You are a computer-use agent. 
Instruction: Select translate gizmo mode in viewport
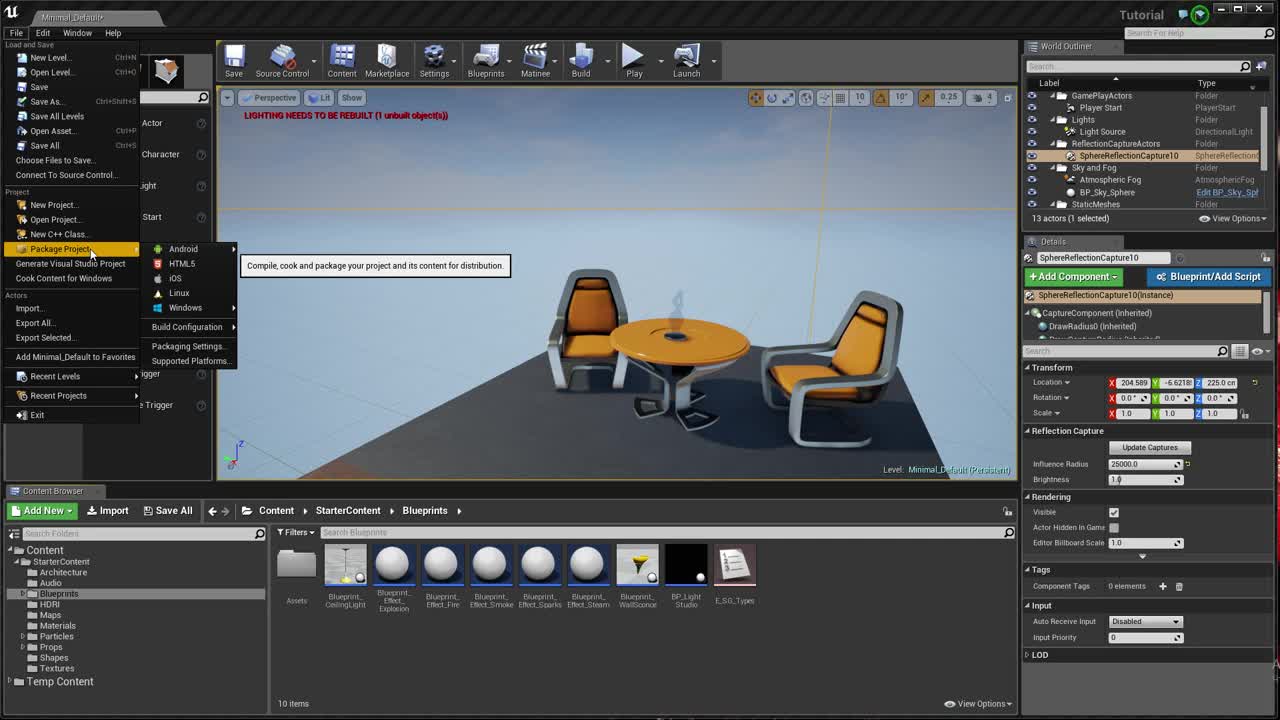(x=756, y=98)
